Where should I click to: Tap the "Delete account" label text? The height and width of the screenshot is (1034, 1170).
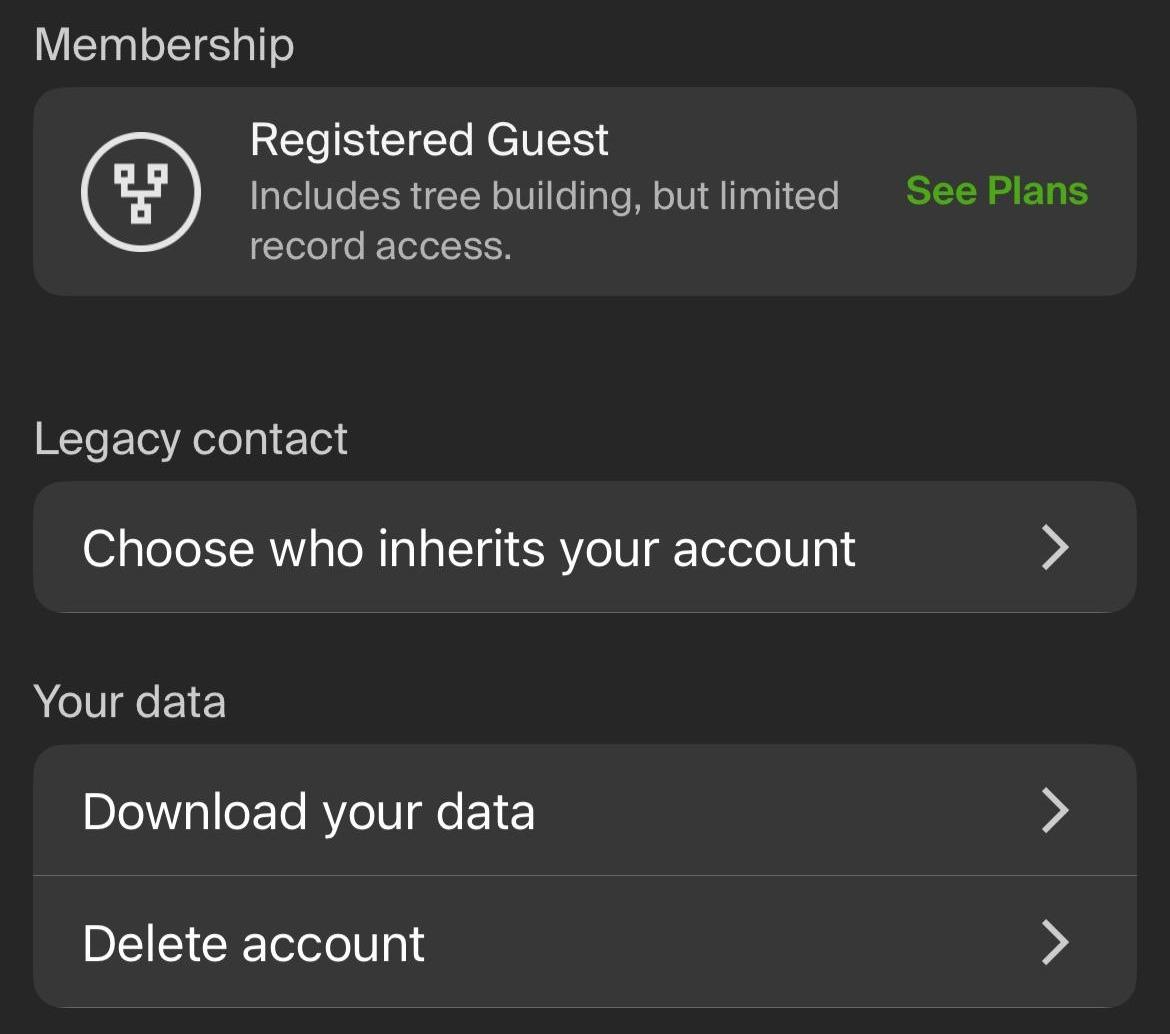pyautogui.click(x=254, y=944)
